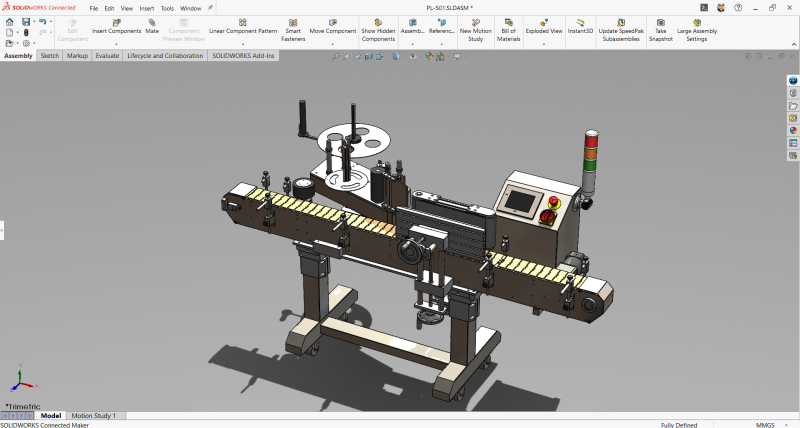Switch to the Evaluate tab
This screenshot has height=428, width=800.
[x=107, y=56]
